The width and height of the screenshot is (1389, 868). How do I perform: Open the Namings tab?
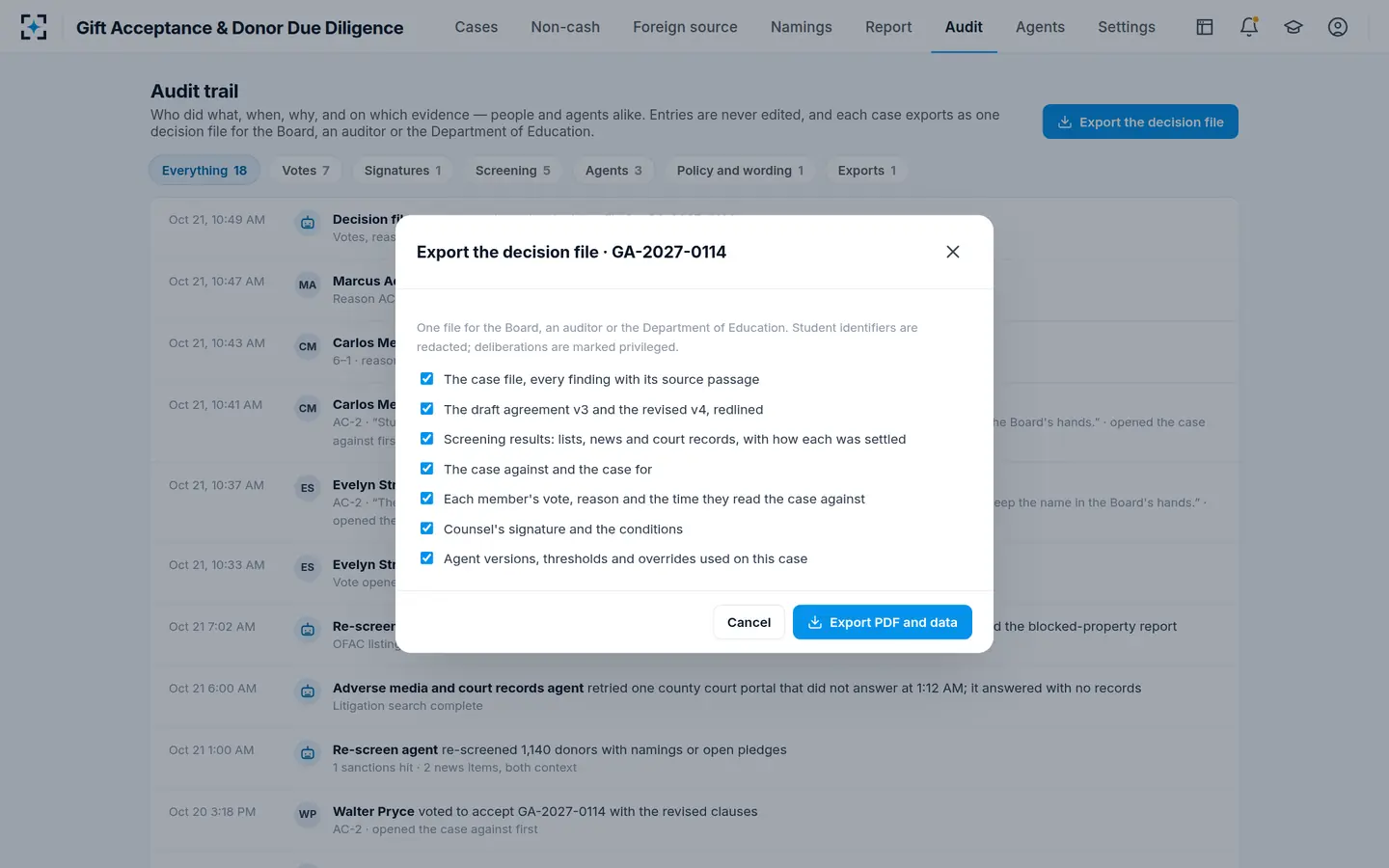pyautogui.click(x=802, y=27)
